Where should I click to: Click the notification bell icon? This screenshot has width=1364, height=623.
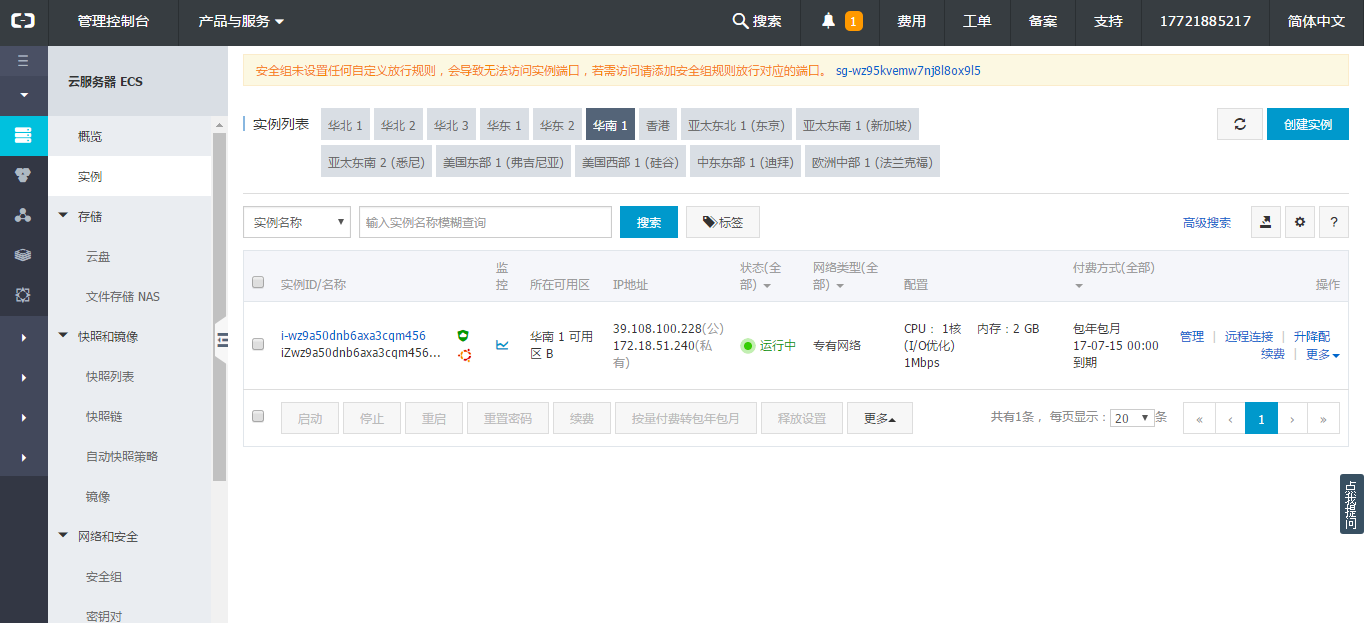828,21
